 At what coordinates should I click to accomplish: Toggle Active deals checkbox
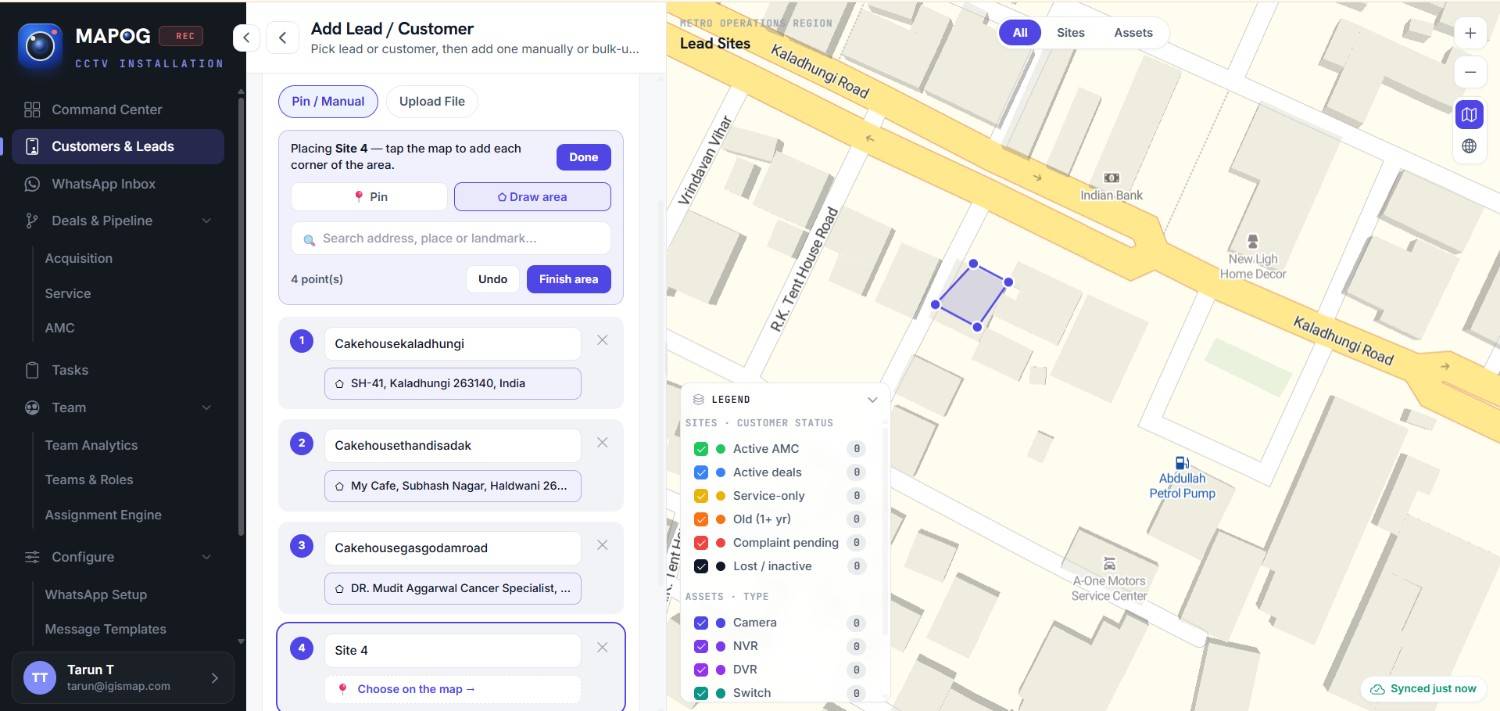[x=701, y=472]
